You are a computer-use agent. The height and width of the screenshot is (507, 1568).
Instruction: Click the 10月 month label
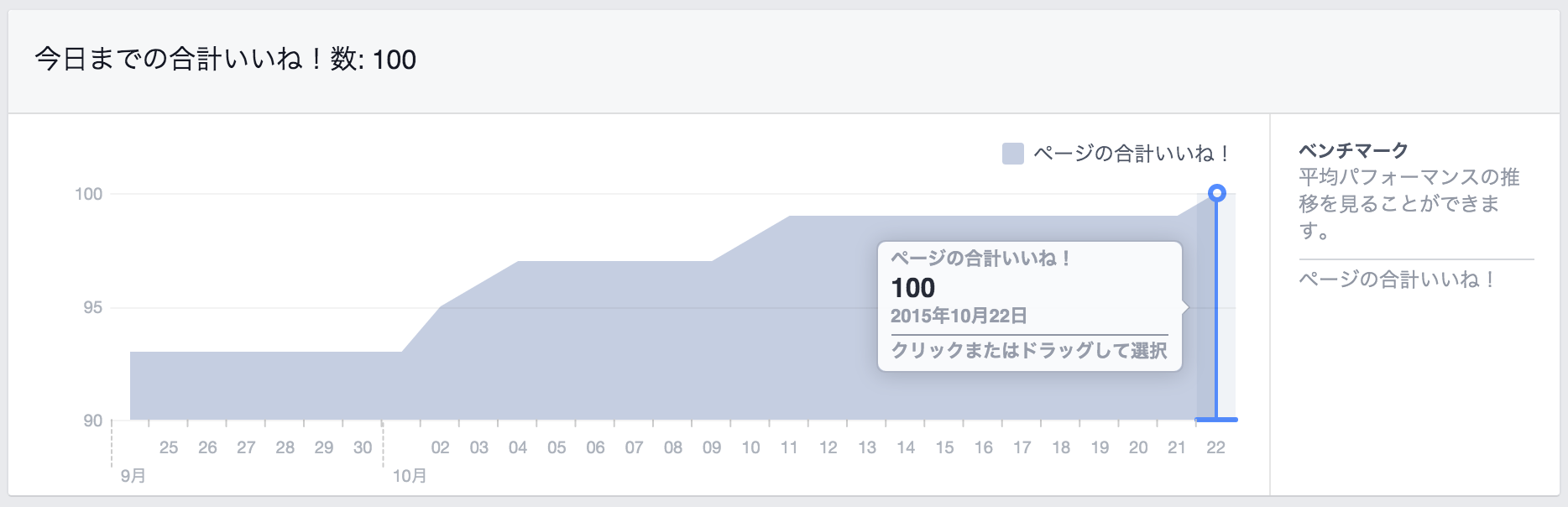tap(410, 476)
